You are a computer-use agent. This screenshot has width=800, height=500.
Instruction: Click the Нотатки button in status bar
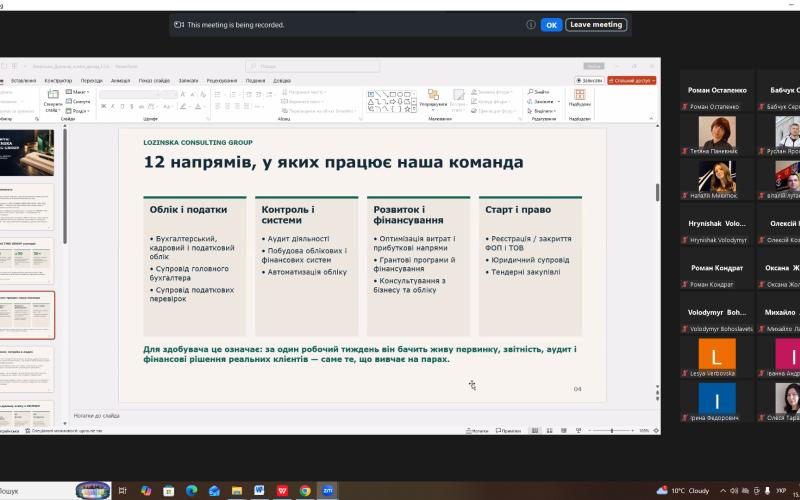[477, 431]
